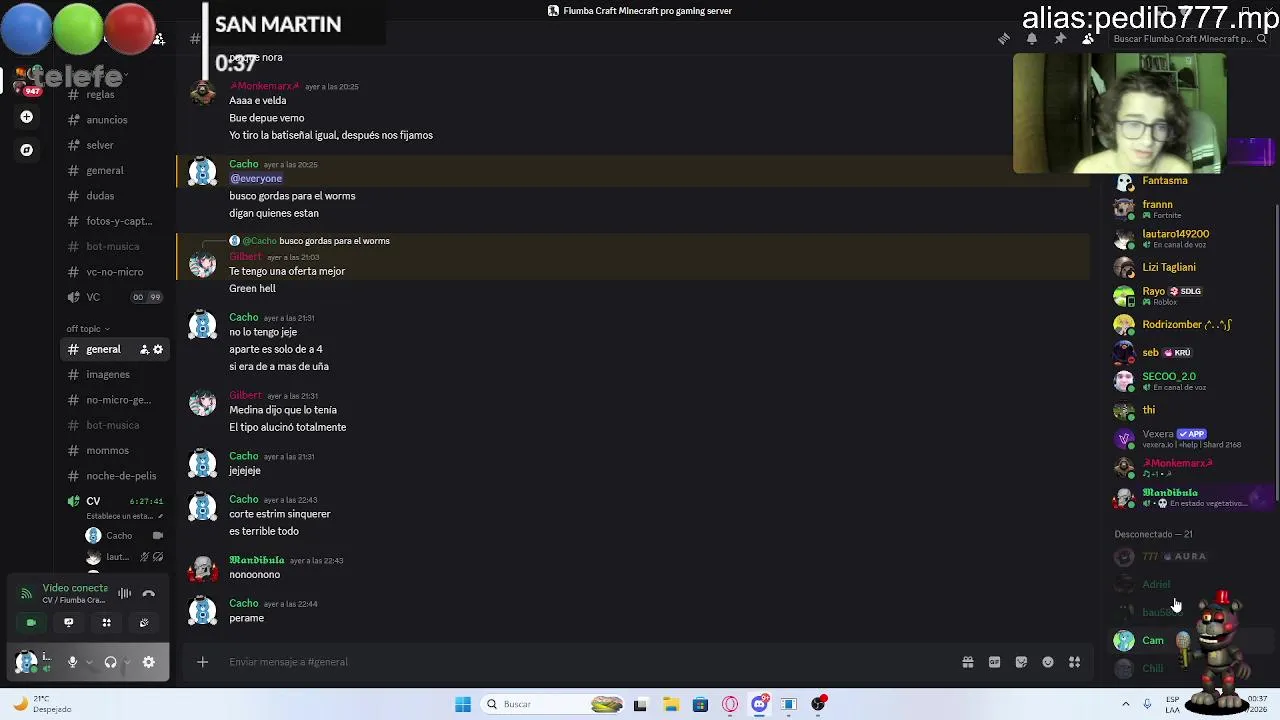Open the sticker picker
This screenshot has width=1280, height=720.
tap(1021, 662)
